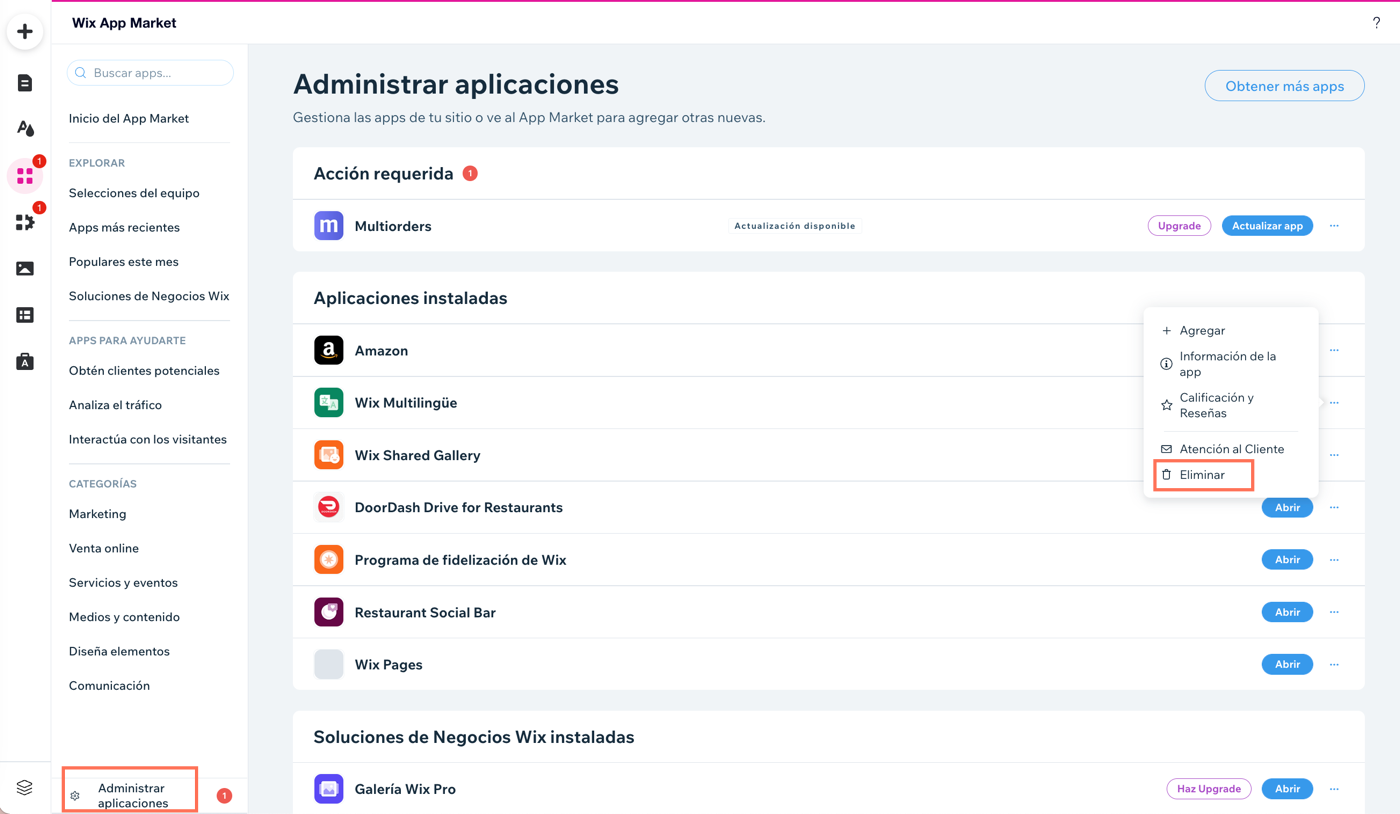
Task: Choose Eliminar from the context menu
Action: pyautogui.click(x=1201, y=475)
